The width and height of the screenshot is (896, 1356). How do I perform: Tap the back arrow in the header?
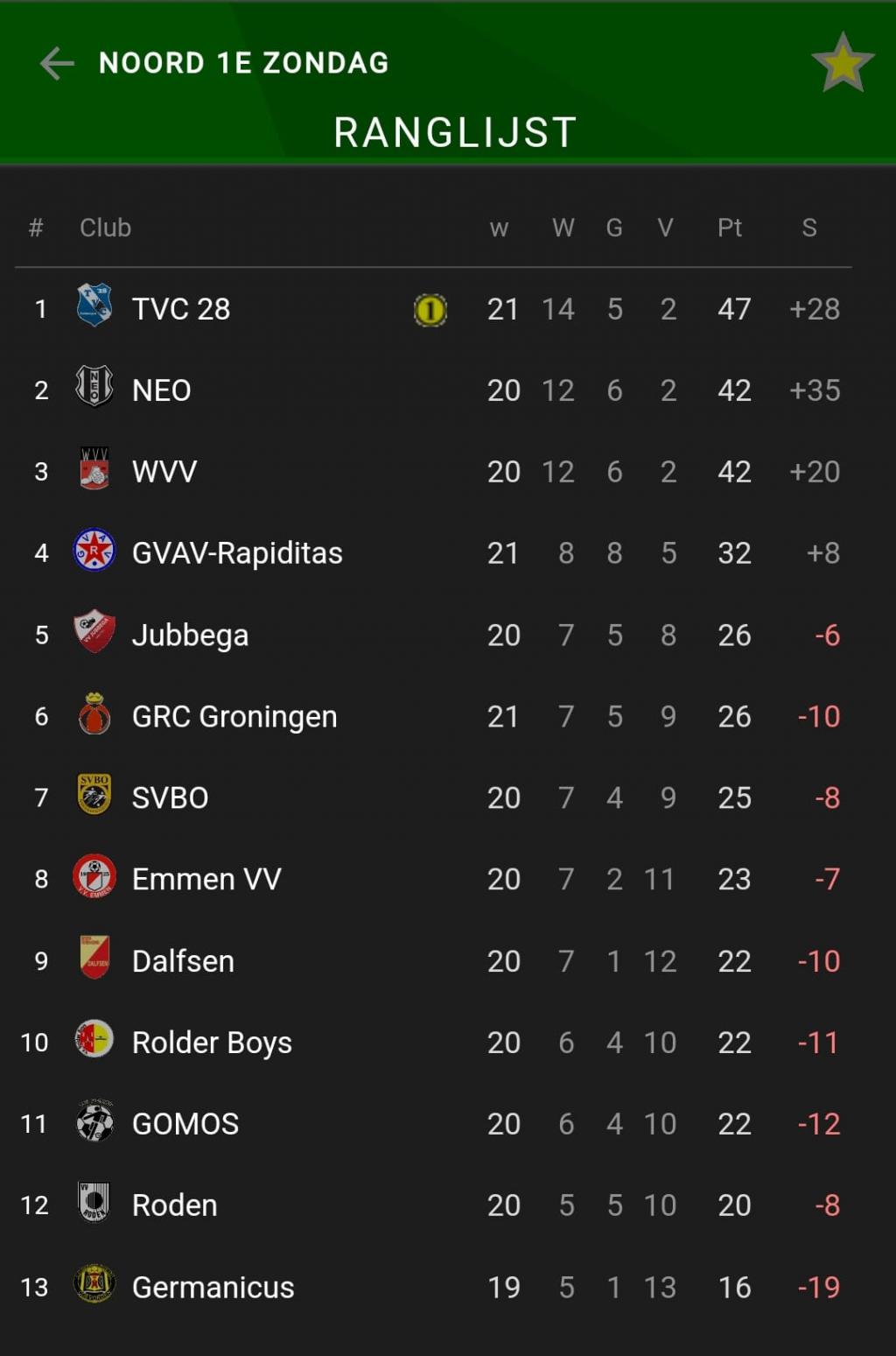click(57, 63)
